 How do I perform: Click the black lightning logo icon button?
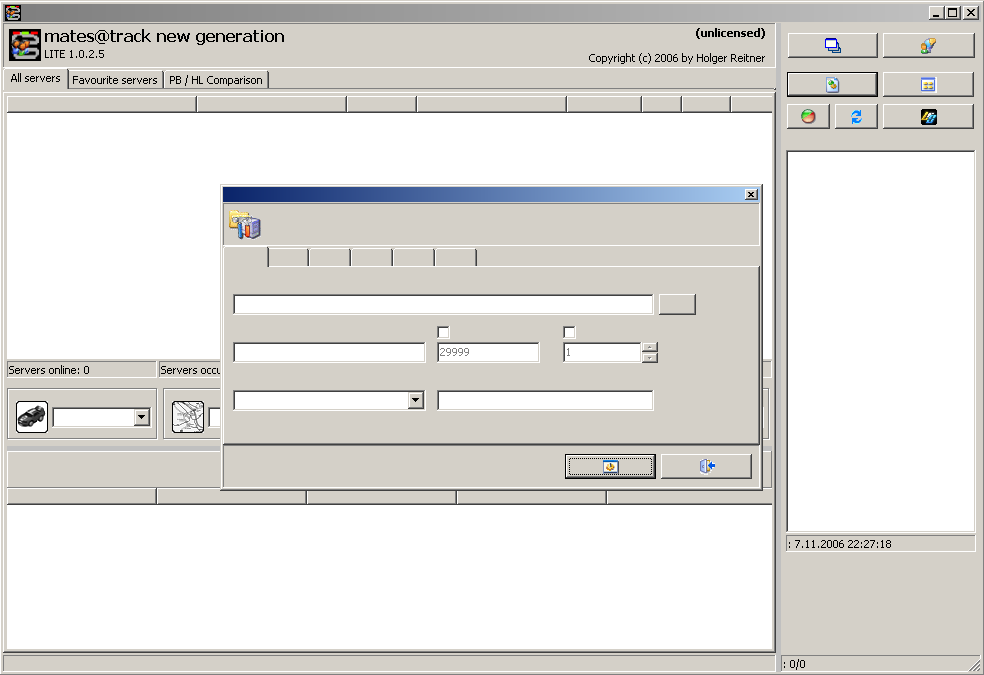tap(928, 117)
